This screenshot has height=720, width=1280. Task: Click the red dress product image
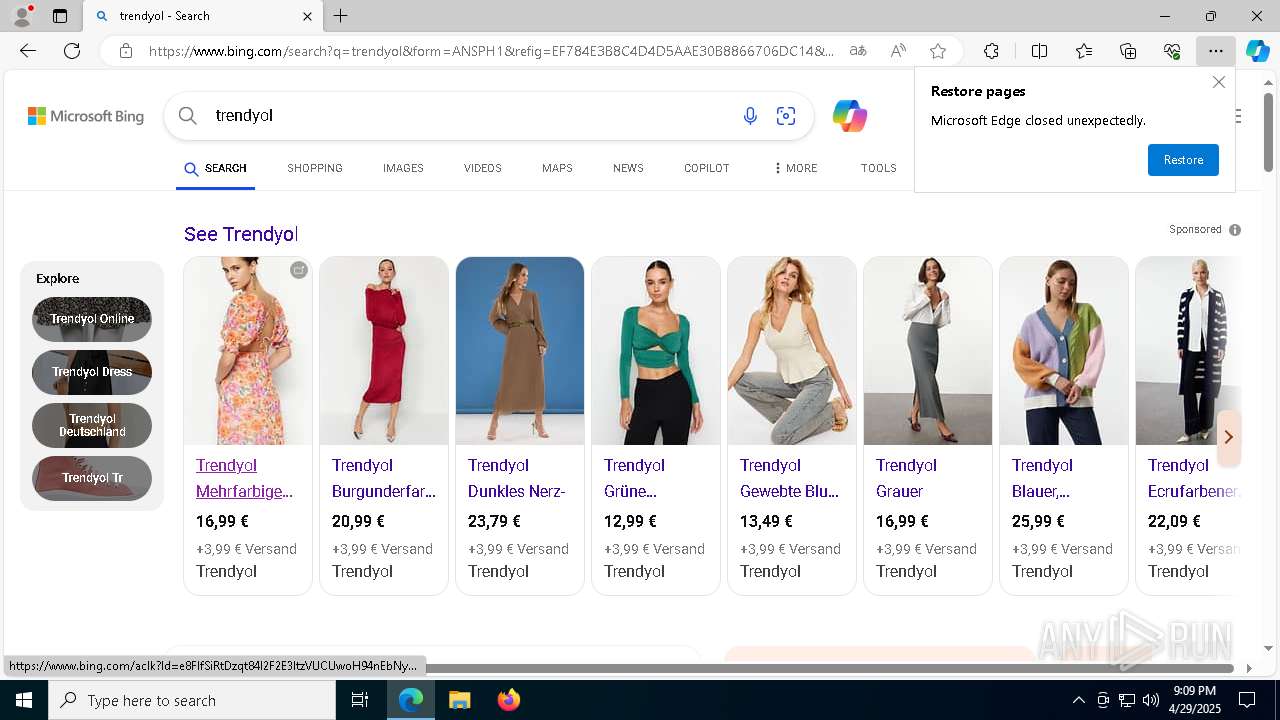384,351
